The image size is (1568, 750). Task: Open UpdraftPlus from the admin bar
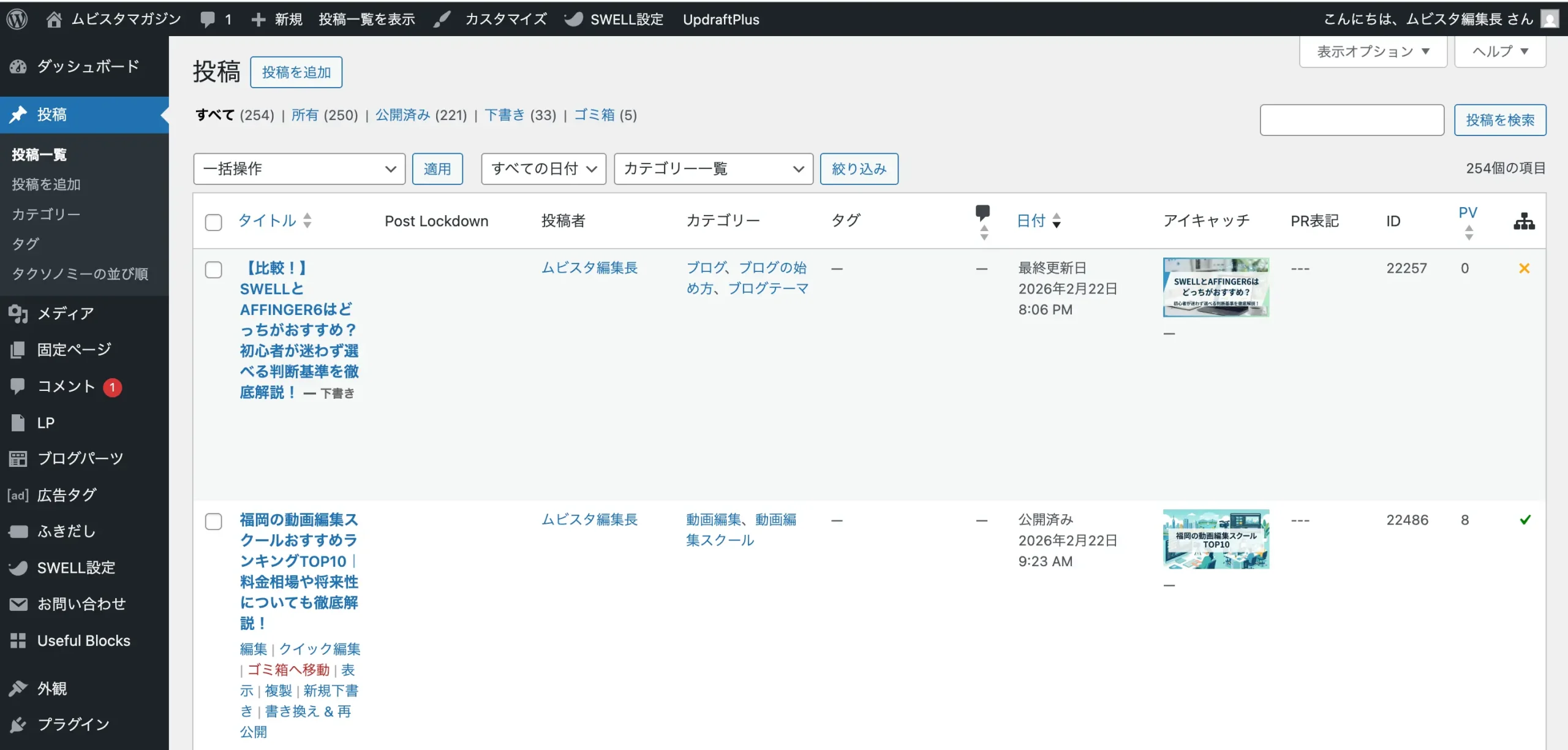pos(721,19)
